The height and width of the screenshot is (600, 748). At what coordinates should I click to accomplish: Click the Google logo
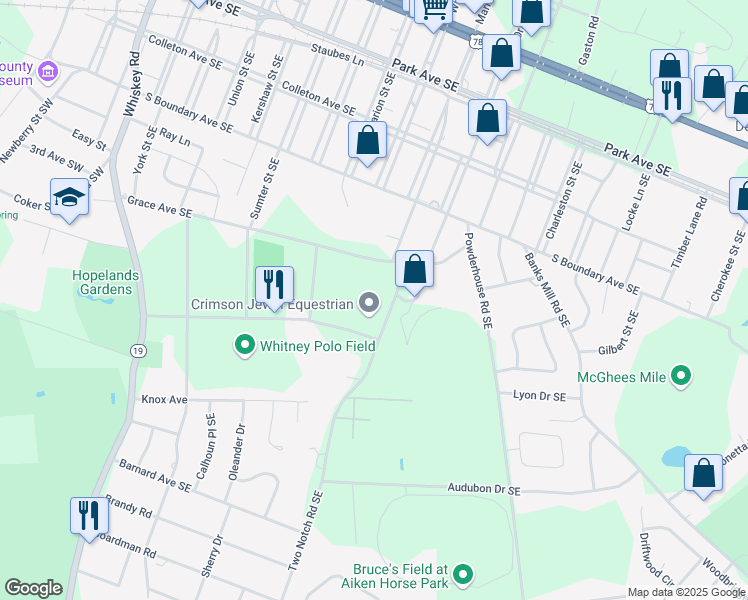pyautogui.click(x=33, y=588)
